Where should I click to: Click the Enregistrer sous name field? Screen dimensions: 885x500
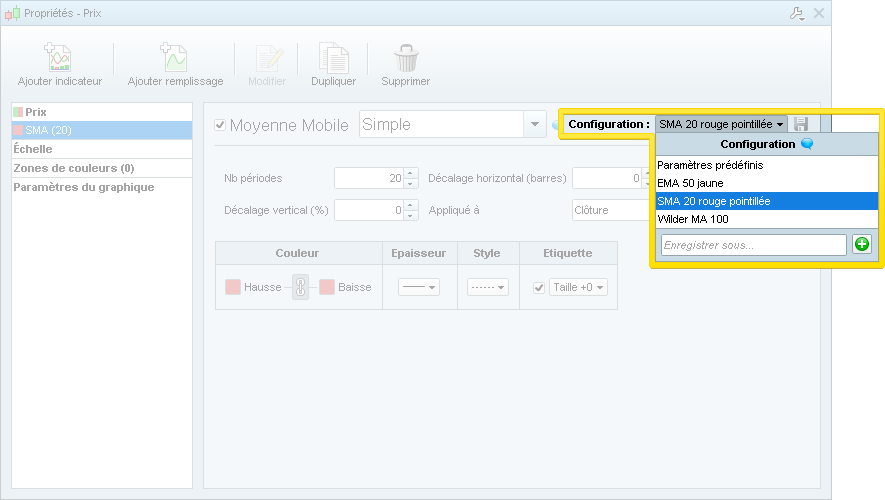pos(753,245)
